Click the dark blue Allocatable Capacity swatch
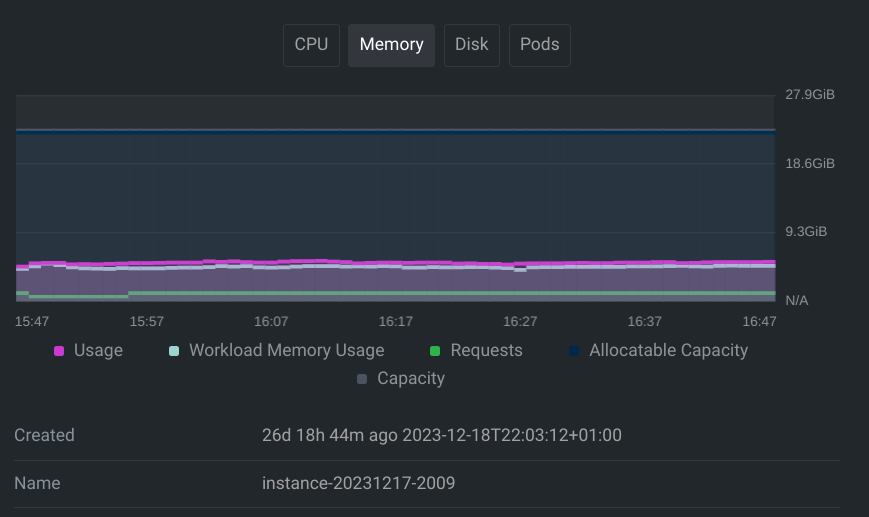This screenshot has height=517, width=869. (574, 351)
